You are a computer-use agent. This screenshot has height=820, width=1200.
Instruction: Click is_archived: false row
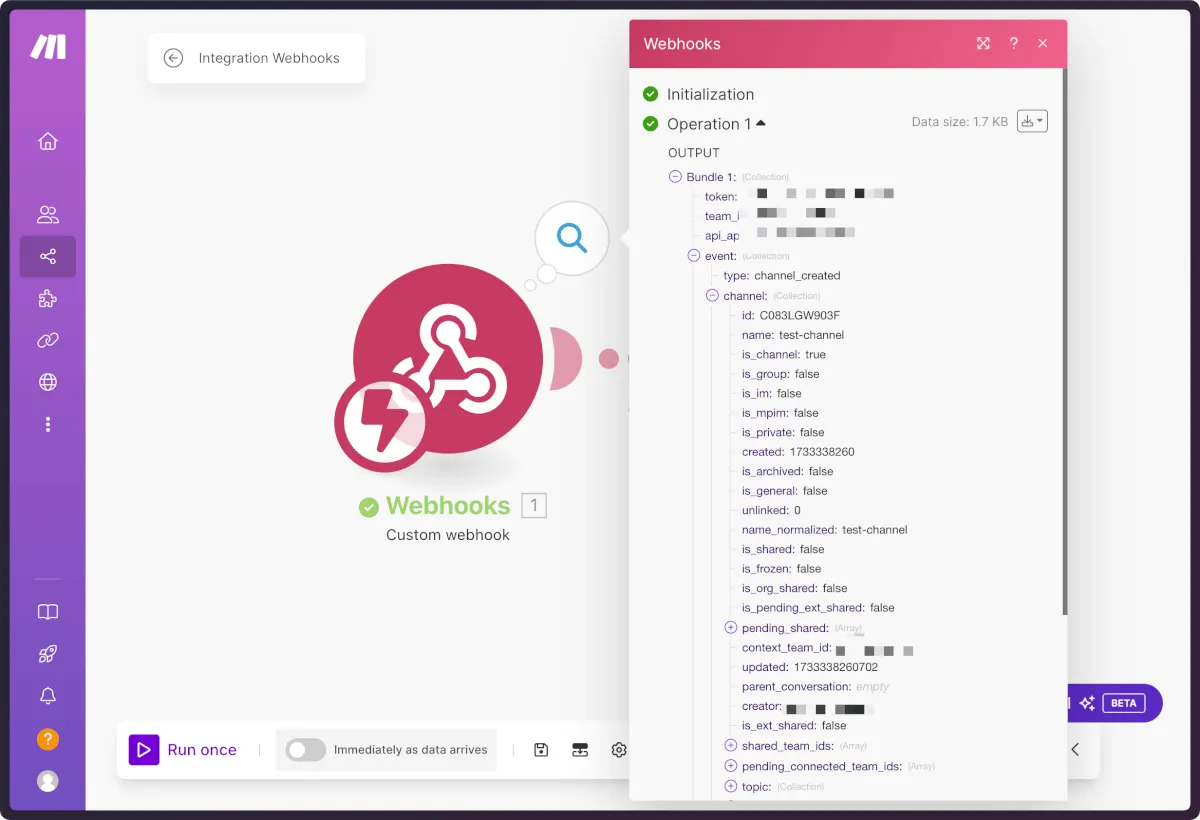click(x=788, y=472)
